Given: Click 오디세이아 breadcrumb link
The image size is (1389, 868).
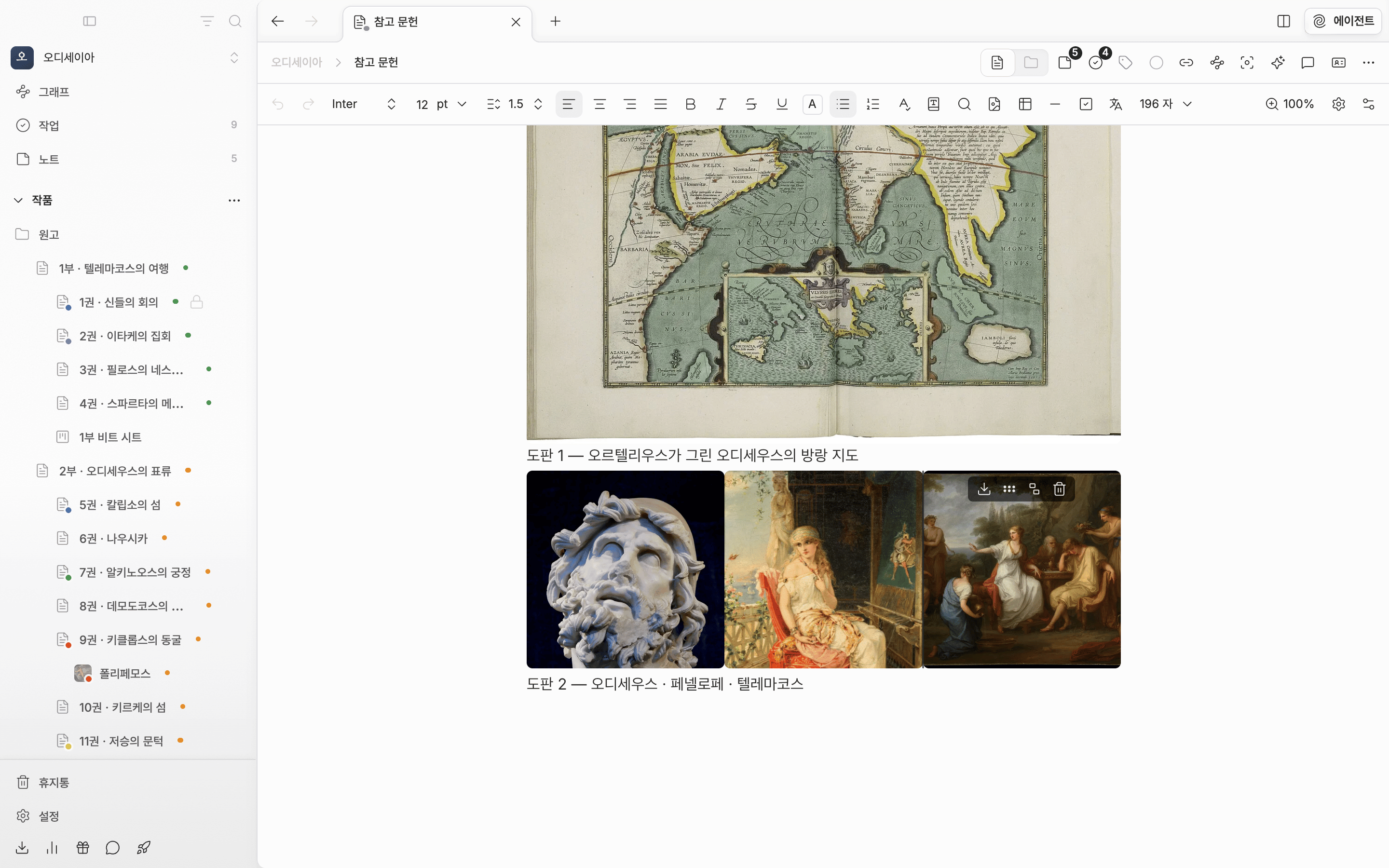Looking at the screenshot, I should pos(297,62).
